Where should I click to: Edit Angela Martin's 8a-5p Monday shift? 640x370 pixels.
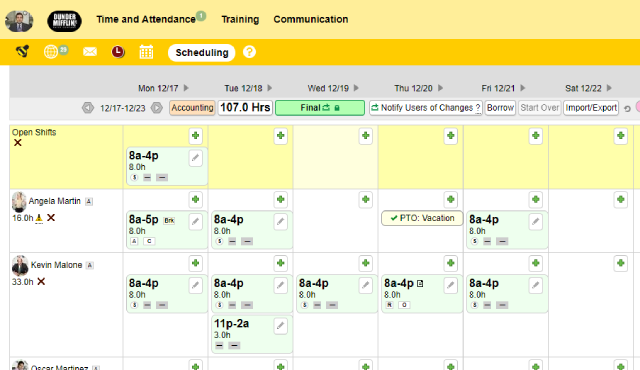pyautogui.click(x=196, y=222)
